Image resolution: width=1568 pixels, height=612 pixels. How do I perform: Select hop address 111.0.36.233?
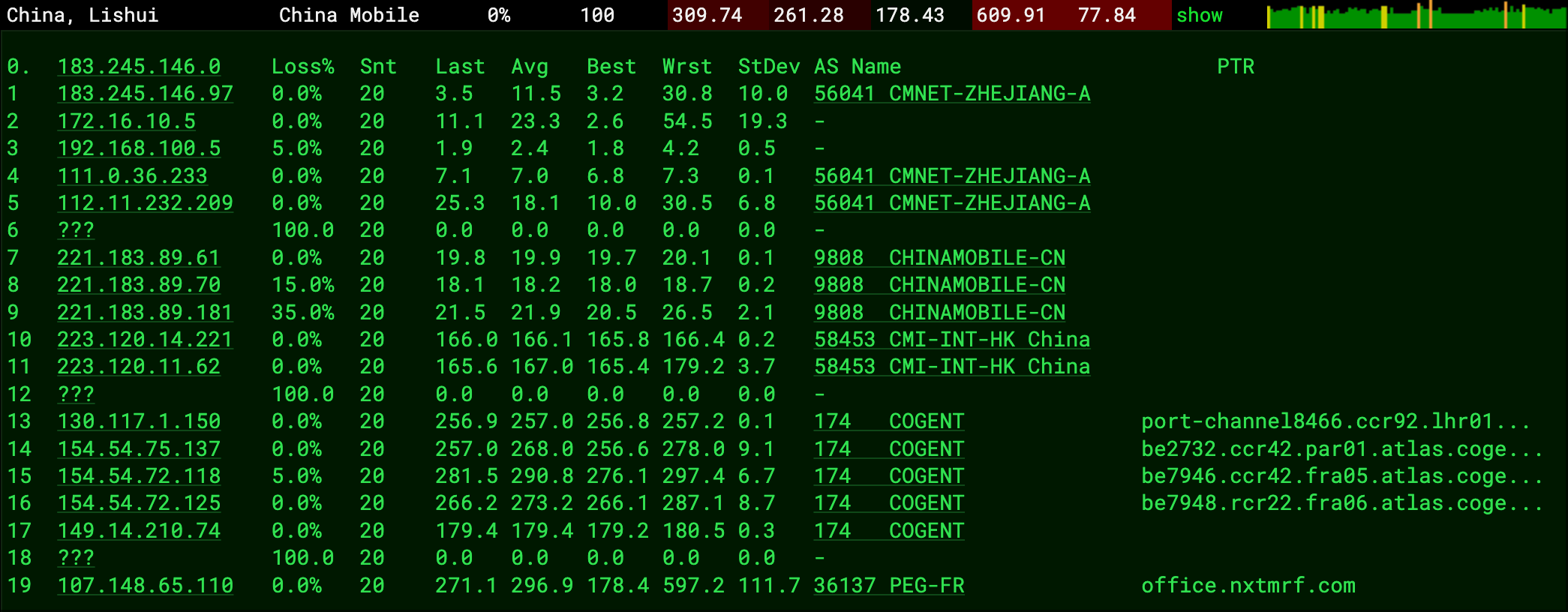click(132, 176)
